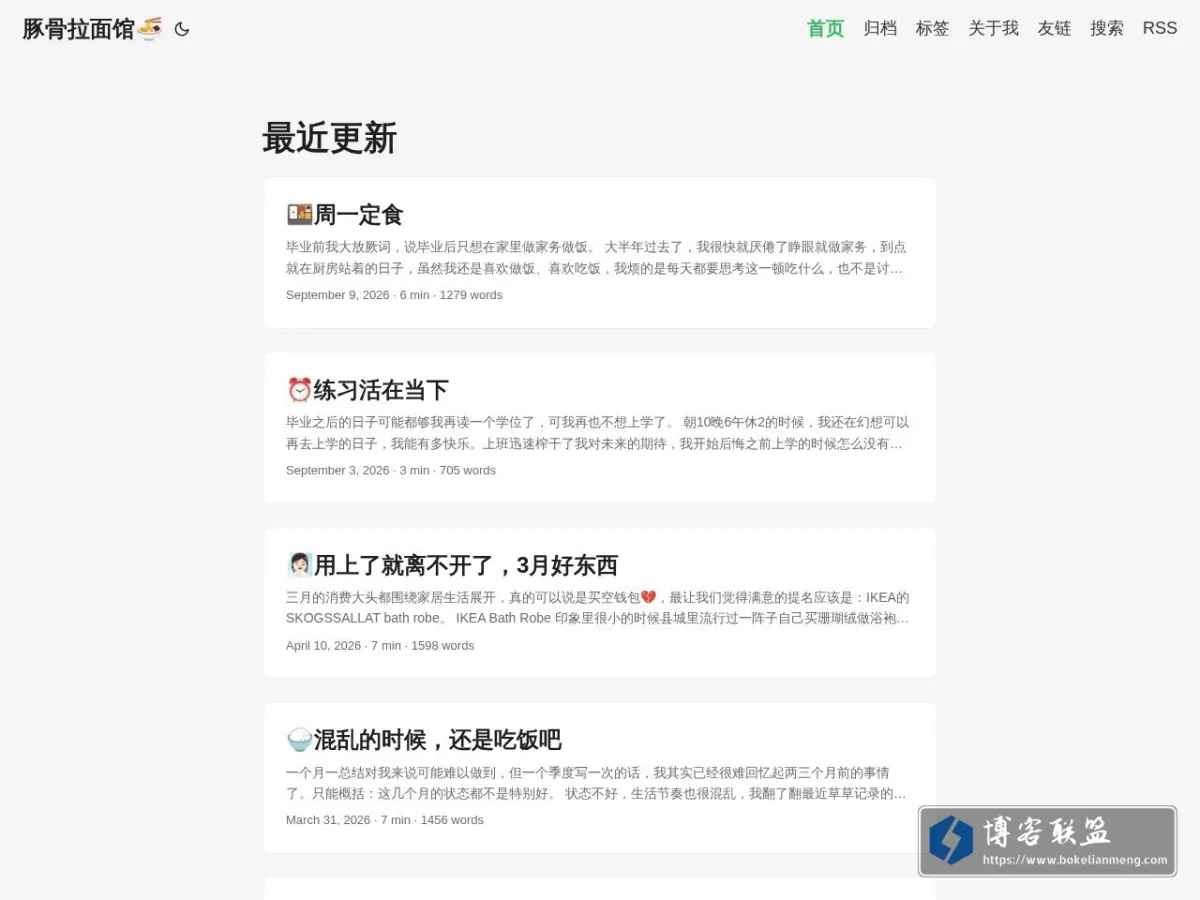Open the RSS feed link

[1160, 28]
